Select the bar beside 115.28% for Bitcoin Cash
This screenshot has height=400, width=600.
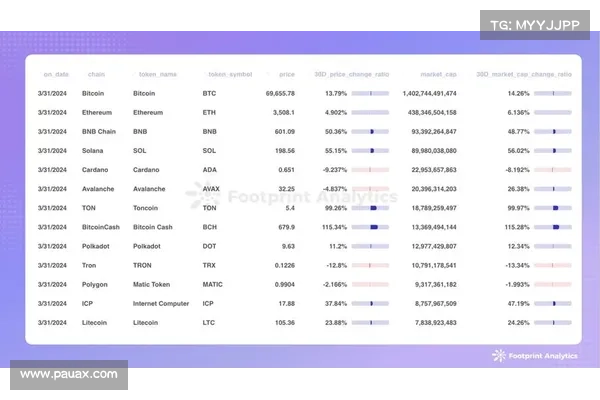pos(553,227)
